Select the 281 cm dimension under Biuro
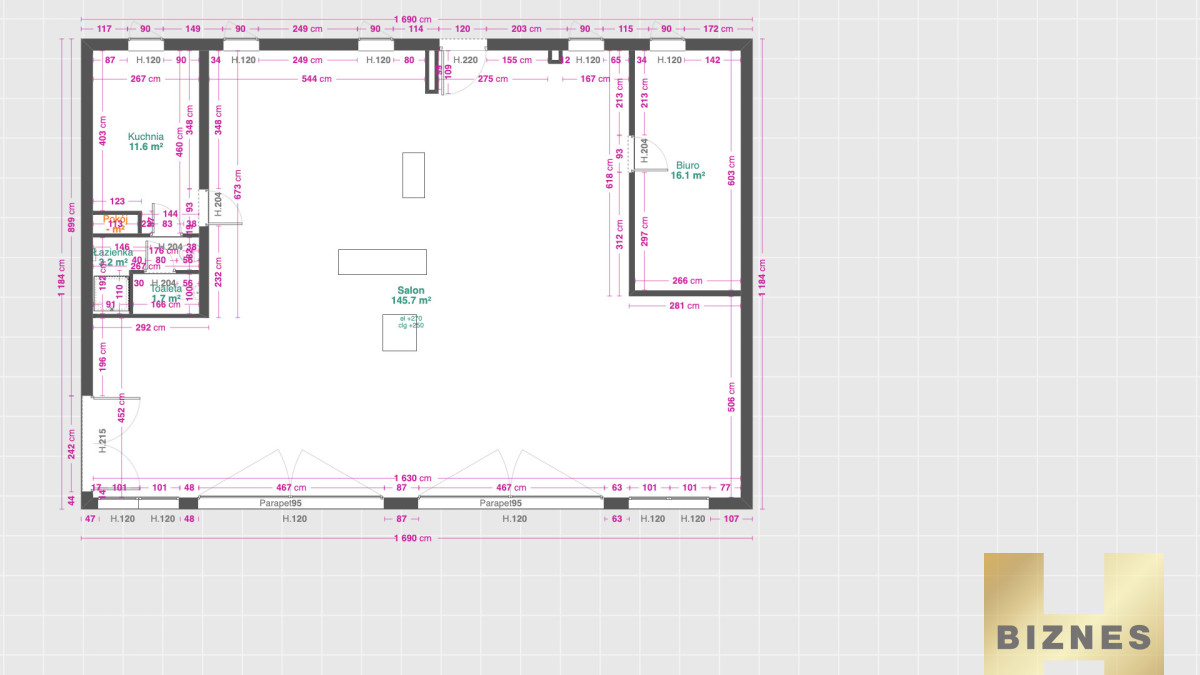The height and width of the screenshot is (675, 1200). coord(683,306)
